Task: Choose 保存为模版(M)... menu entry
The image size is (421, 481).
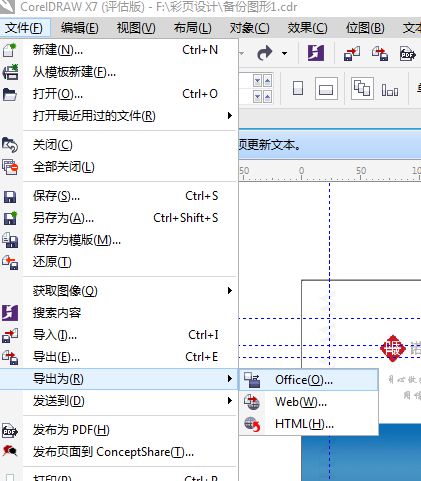Action: click(119, 240)
